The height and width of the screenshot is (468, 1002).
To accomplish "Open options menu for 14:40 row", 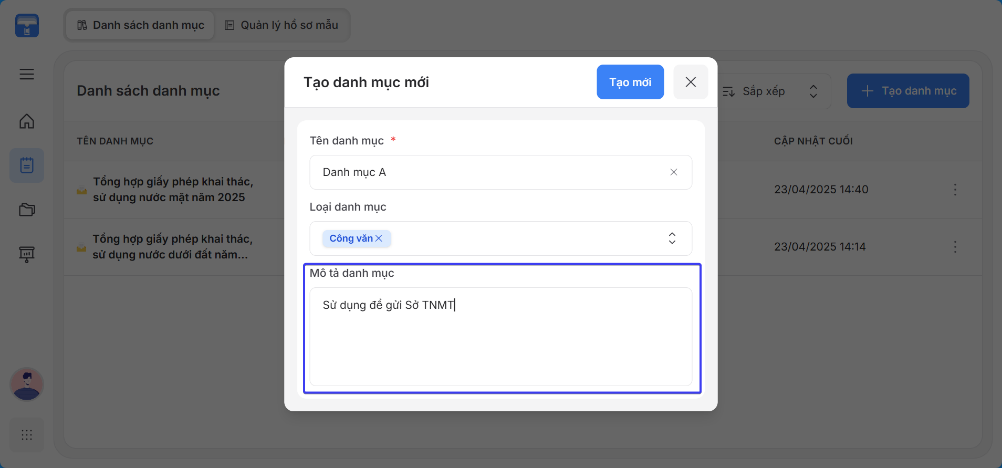I will [x=955, y=189].
